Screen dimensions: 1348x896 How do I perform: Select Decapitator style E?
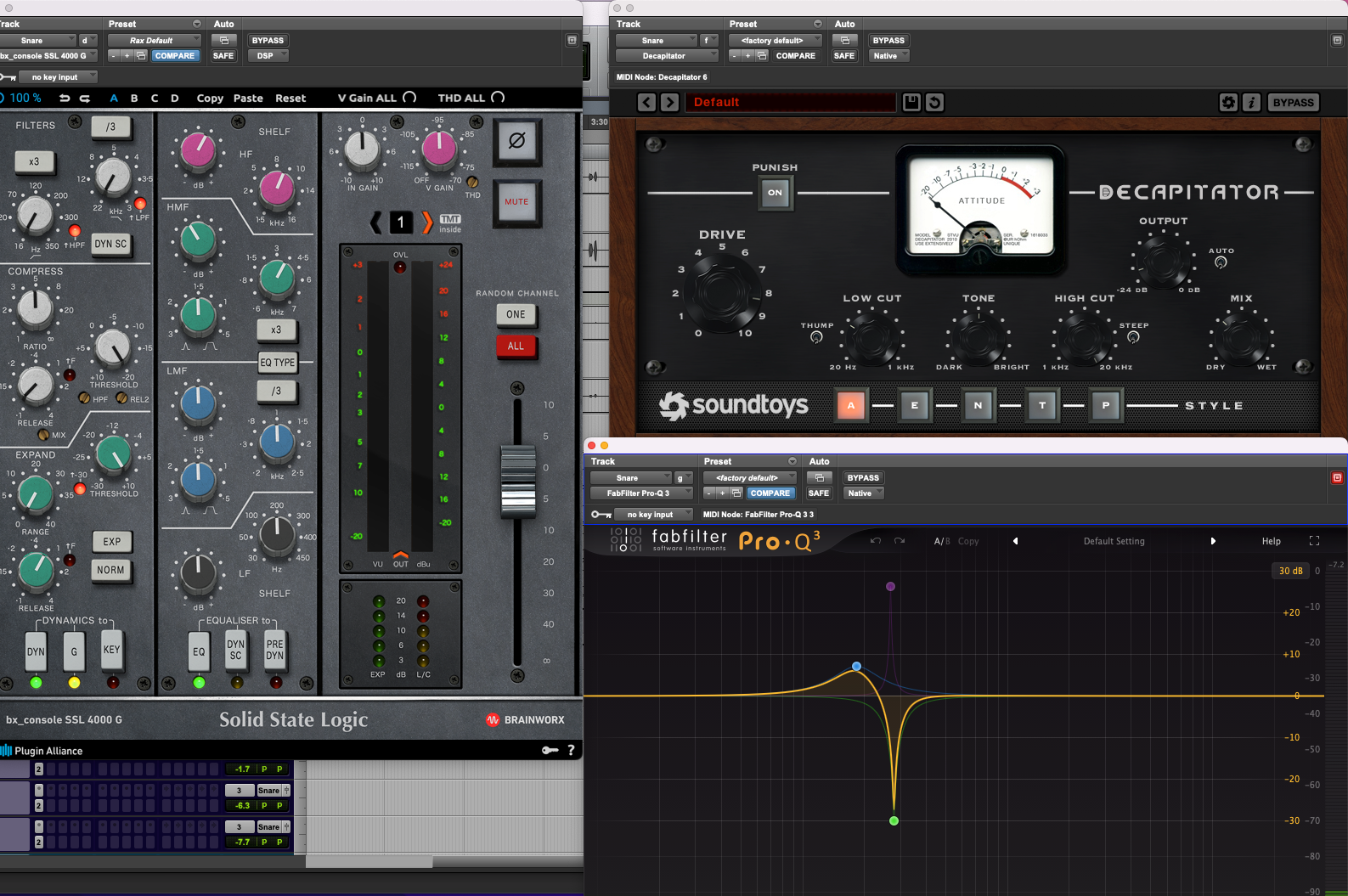pyautogui.click(x=914, y=406)
